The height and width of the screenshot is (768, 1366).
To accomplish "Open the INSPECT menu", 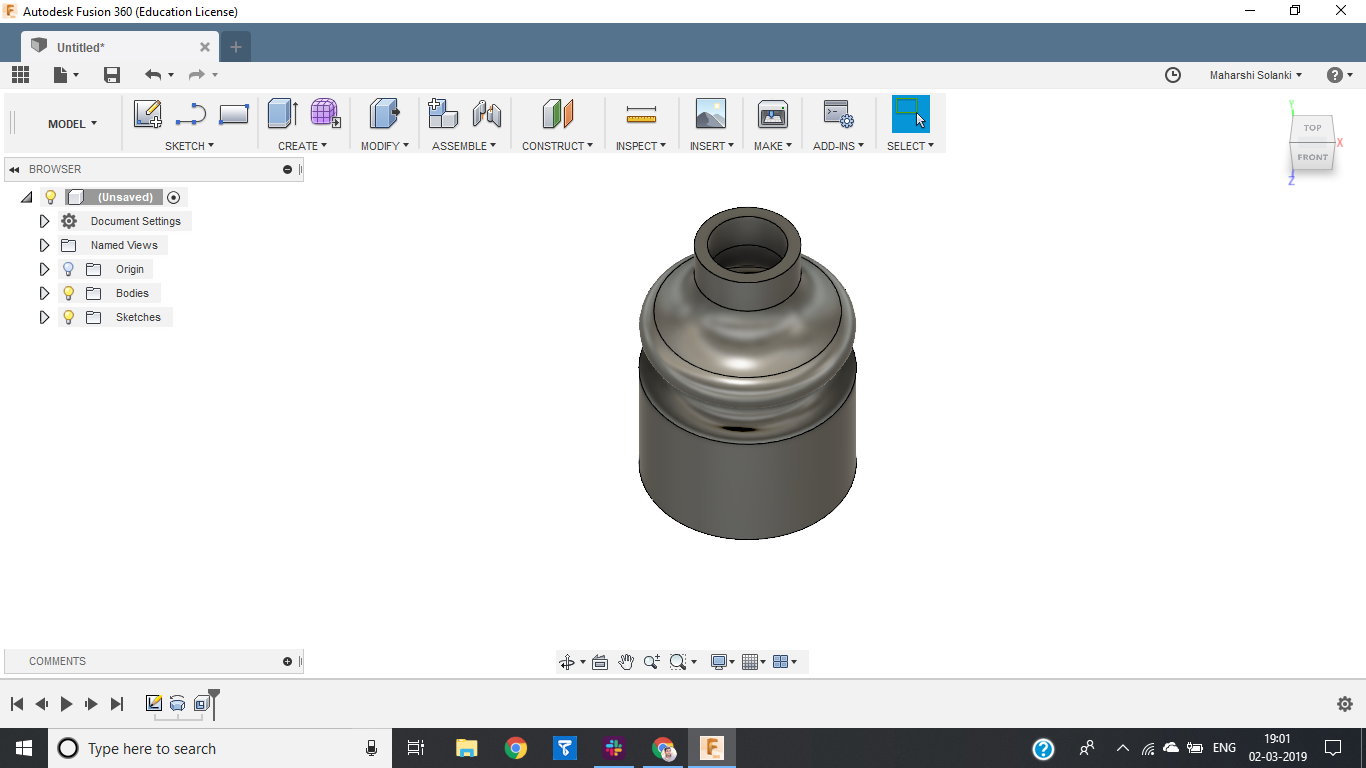I will (641, 146).
